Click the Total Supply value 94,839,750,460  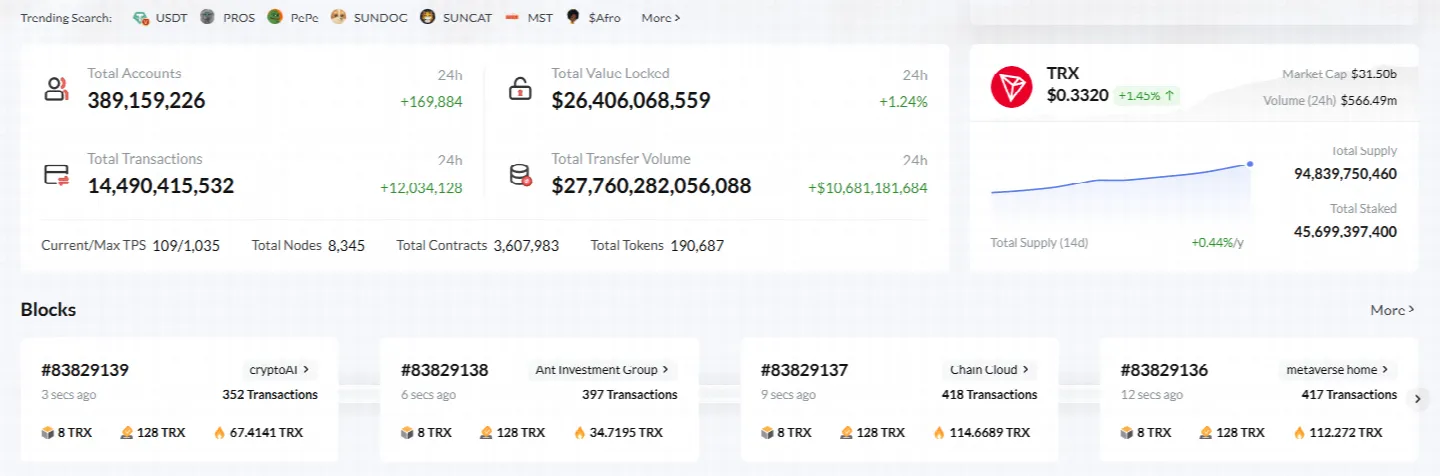[1346, 174]
